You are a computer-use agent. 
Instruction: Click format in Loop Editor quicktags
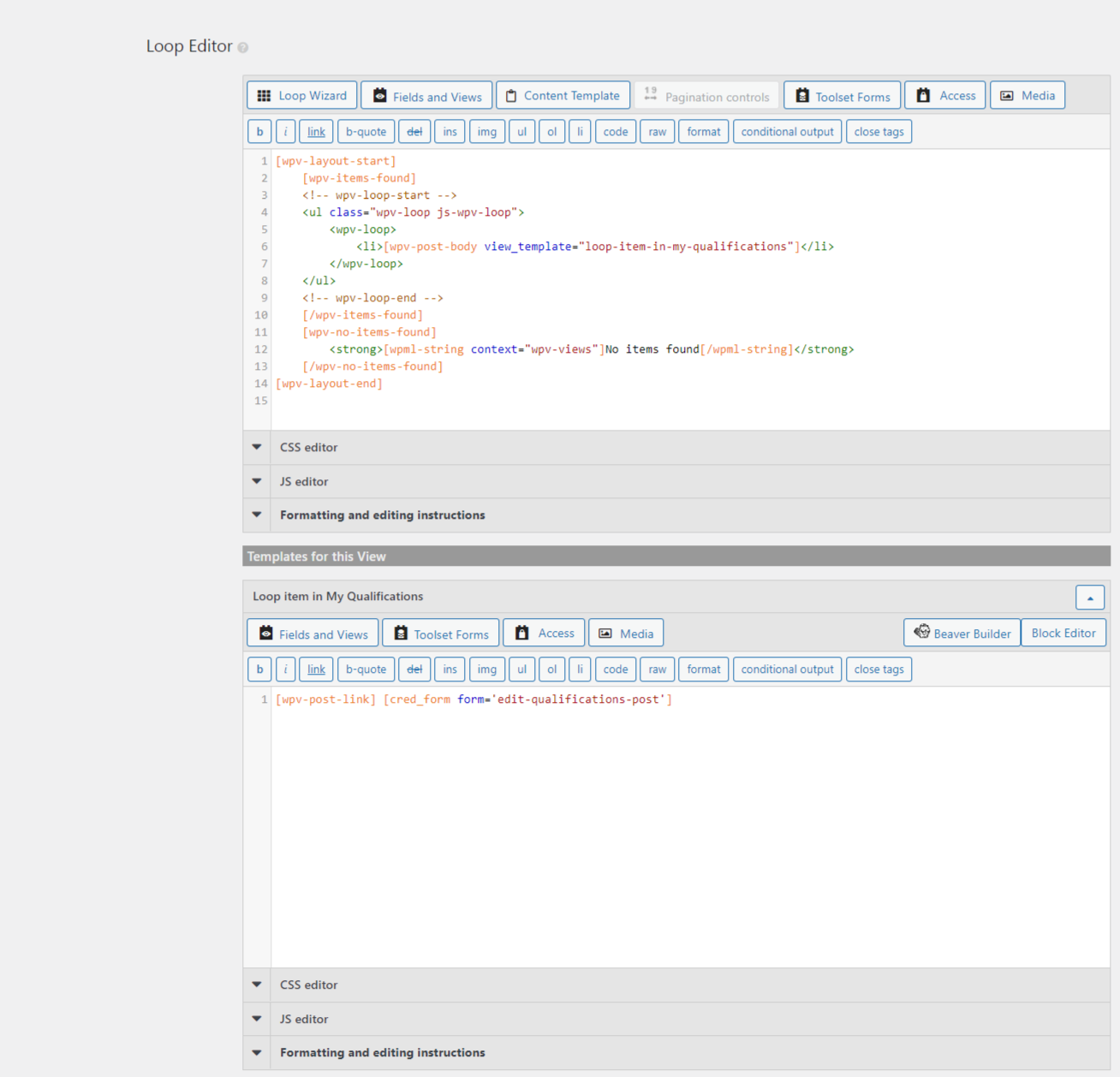pyautogui.click(x=704, y=132)
